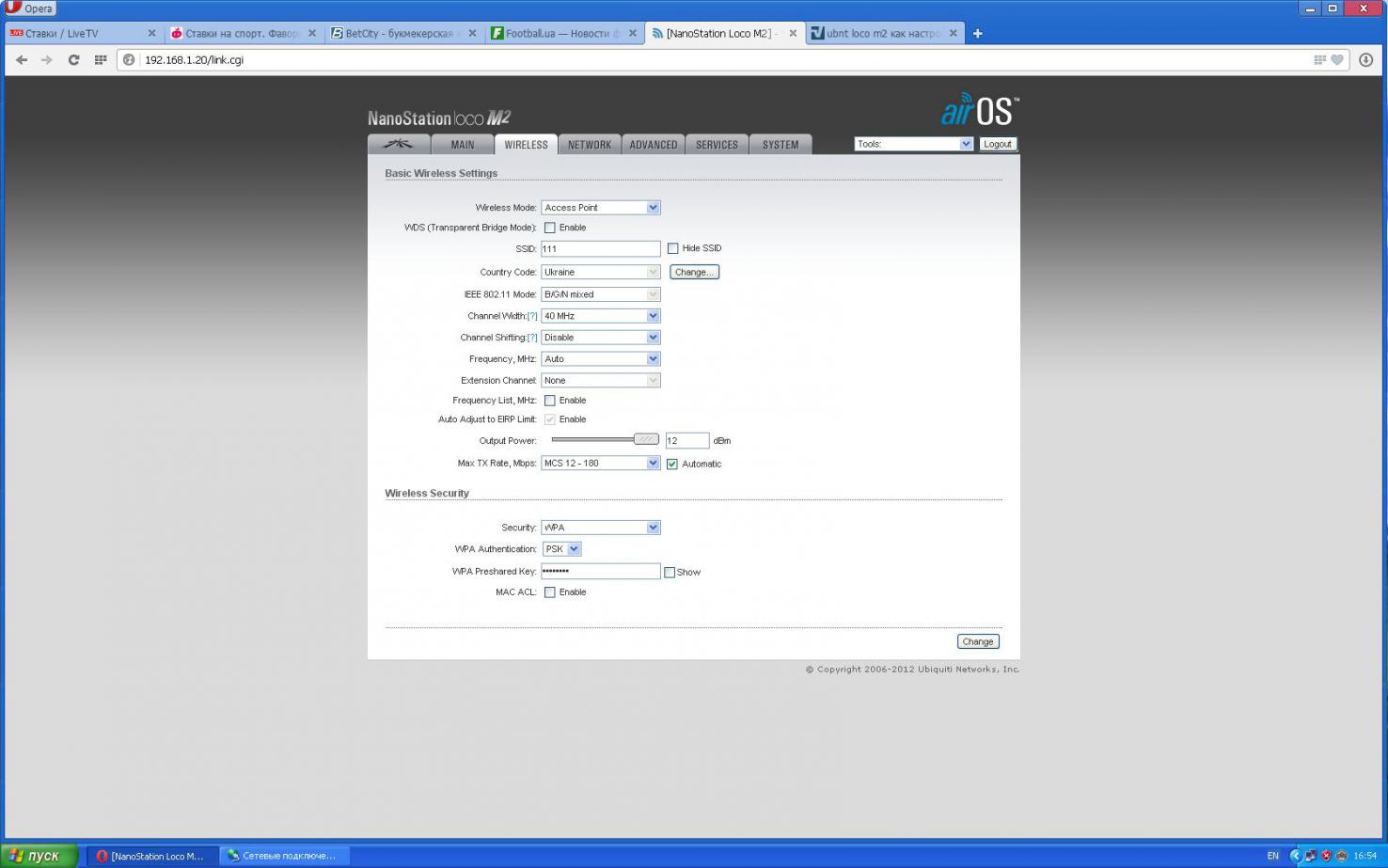Viewport: 1388px width, 868px height.
Task: Close the BetCity browser tab
Action: click(x=472, y=33)
